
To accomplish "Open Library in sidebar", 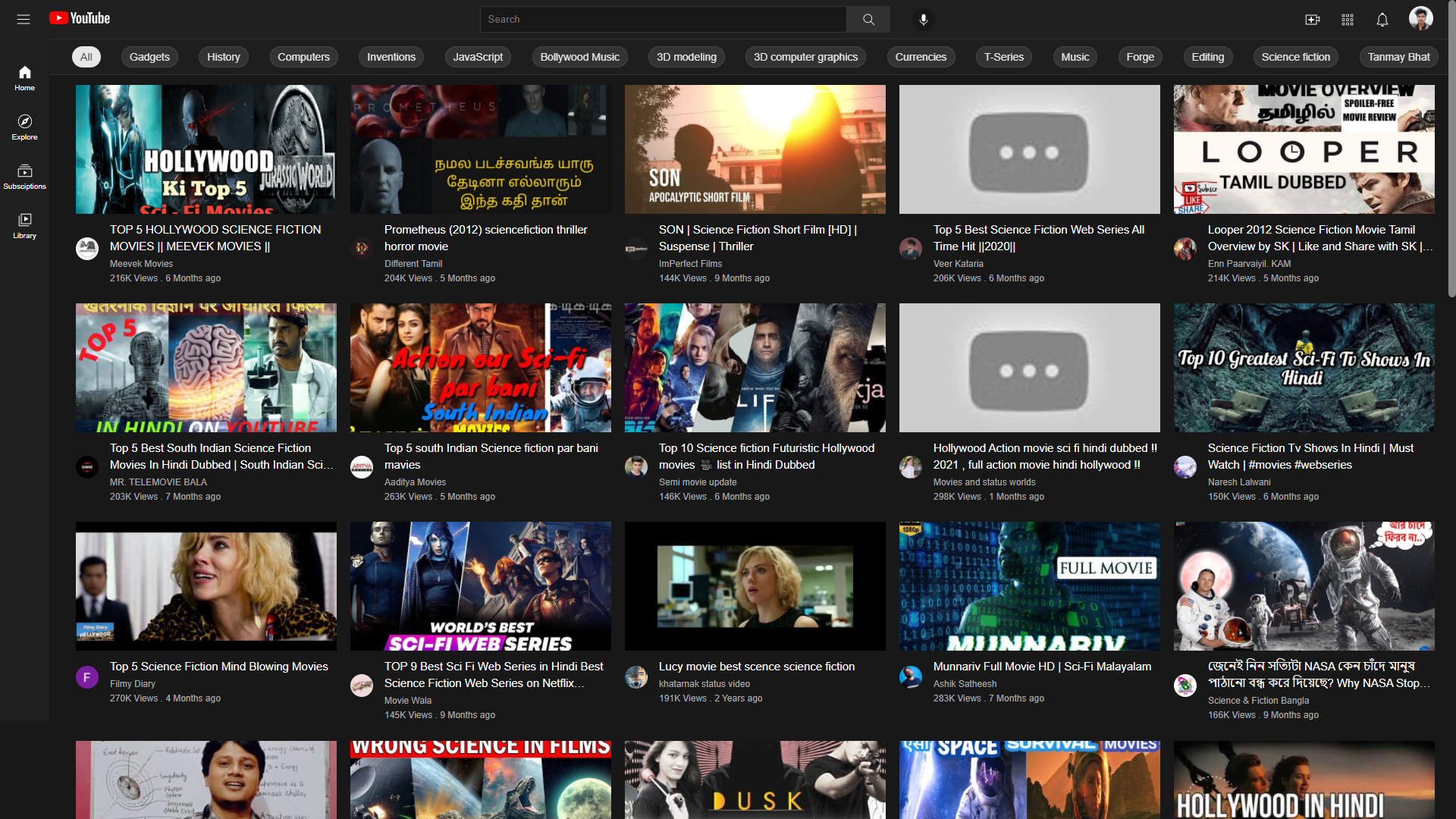I will tap(24, 225).
